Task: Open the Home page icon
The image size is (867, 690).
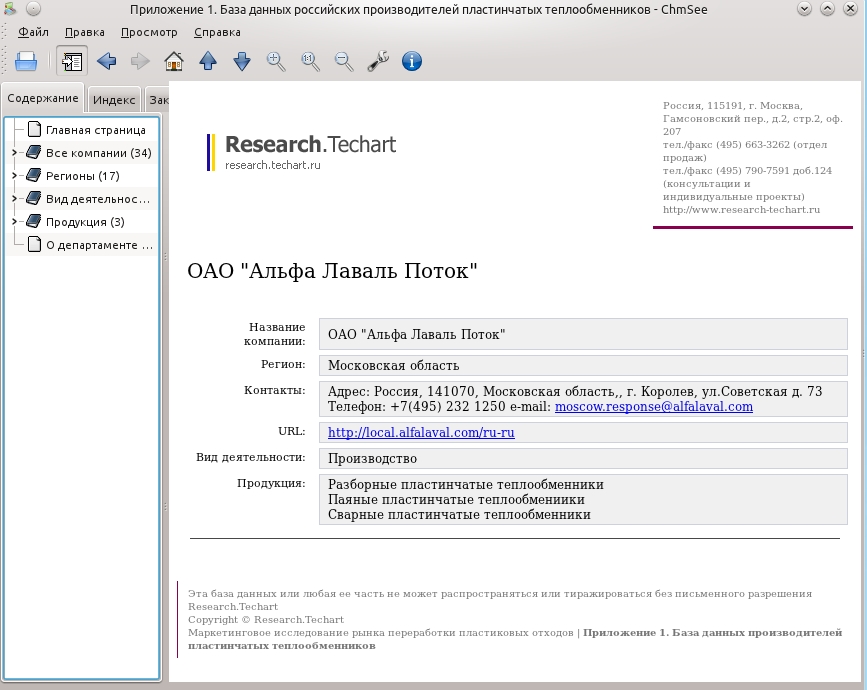Action: coord(174,61)
